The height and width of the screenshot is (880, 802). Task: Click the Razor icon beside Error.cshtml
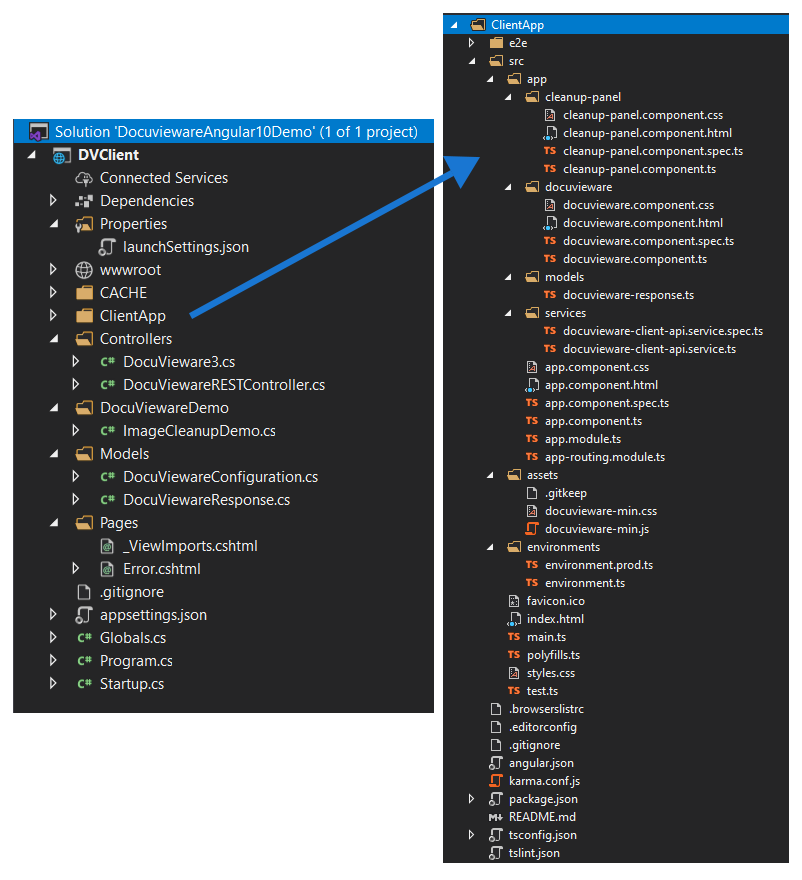(107, 569)
